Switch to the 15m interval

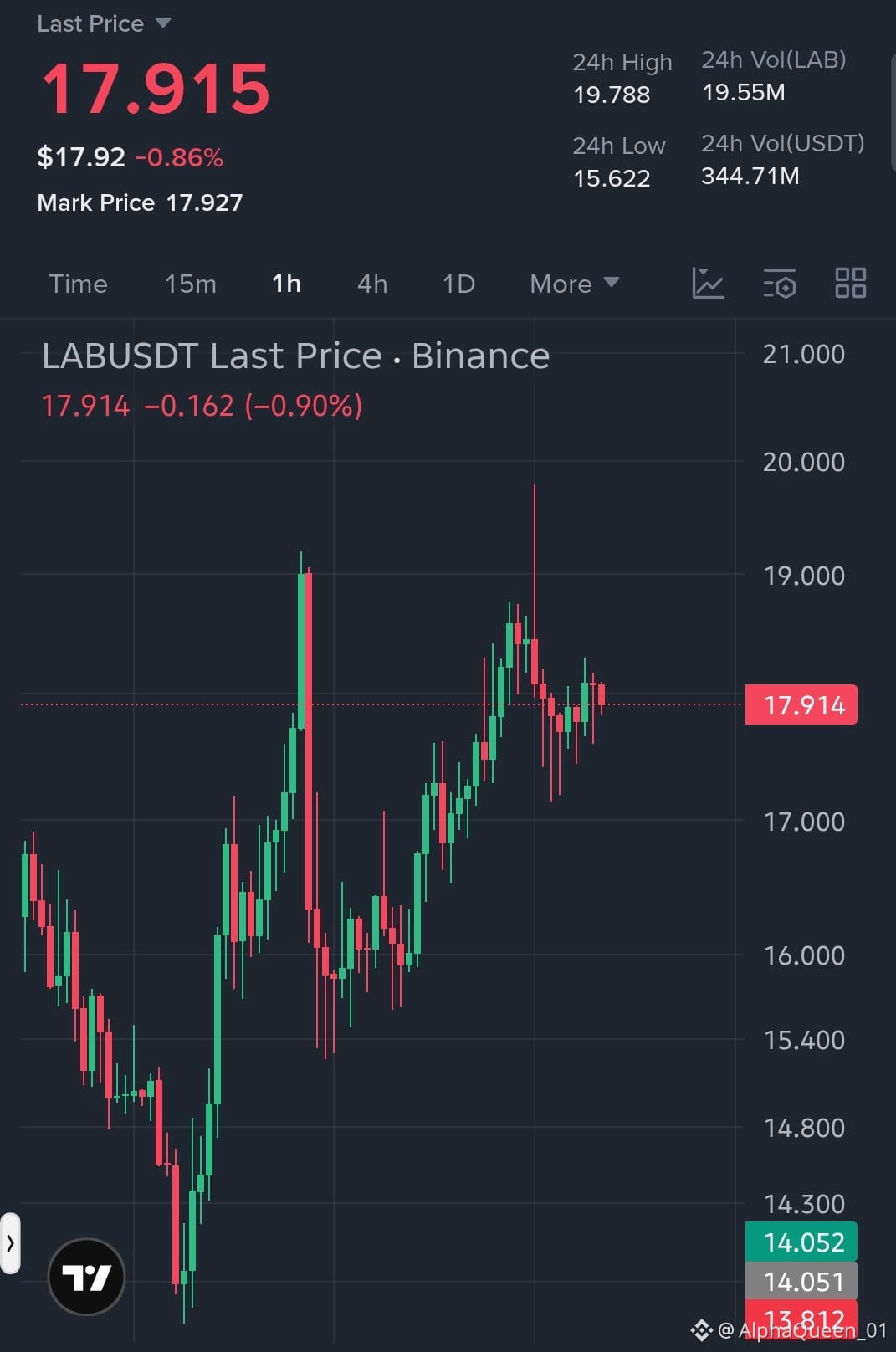[x=191, y=284]
